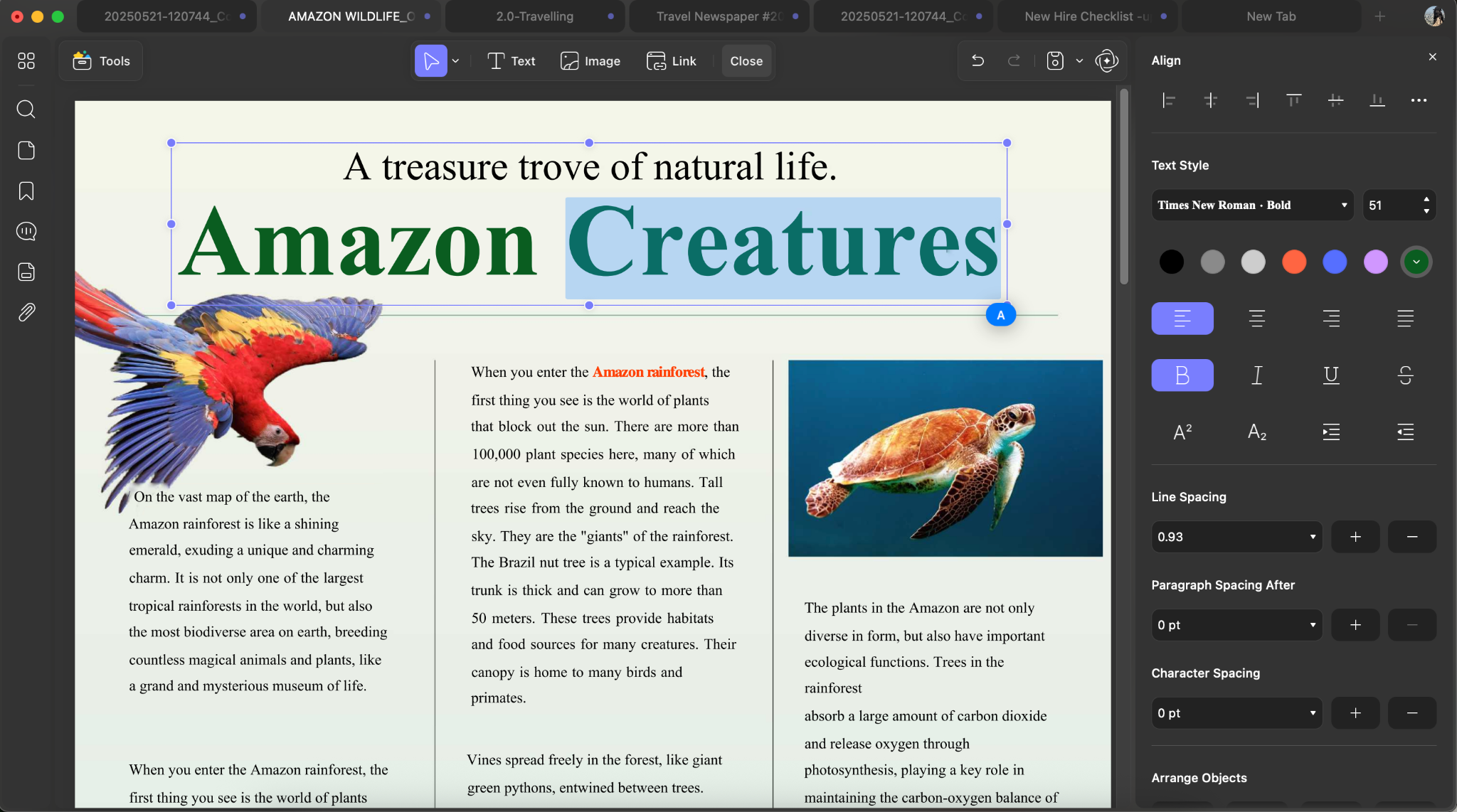Click the Tools button

click(101, 61)
